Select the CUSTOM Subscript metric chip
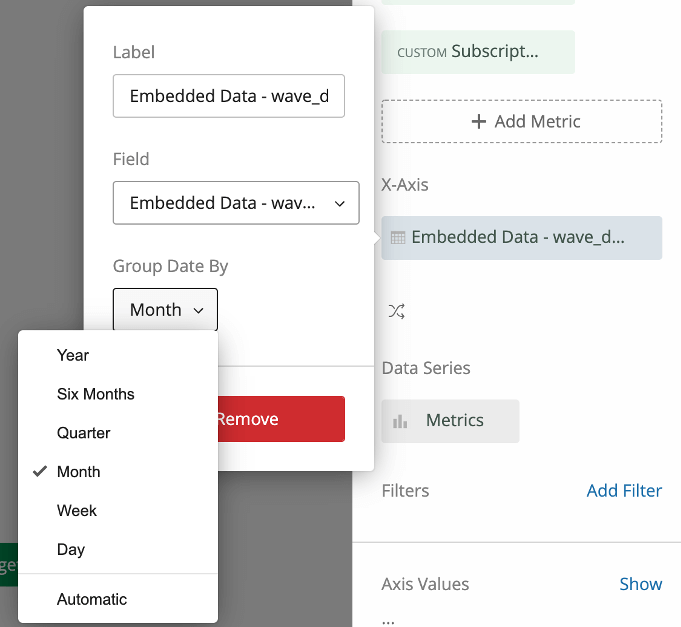The width and height of the screenshot is (681, 627). point(478,51)
